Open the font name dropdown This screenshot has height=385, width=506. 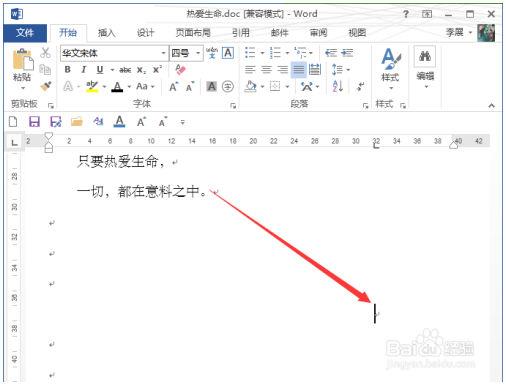click(x=163, y=53)
